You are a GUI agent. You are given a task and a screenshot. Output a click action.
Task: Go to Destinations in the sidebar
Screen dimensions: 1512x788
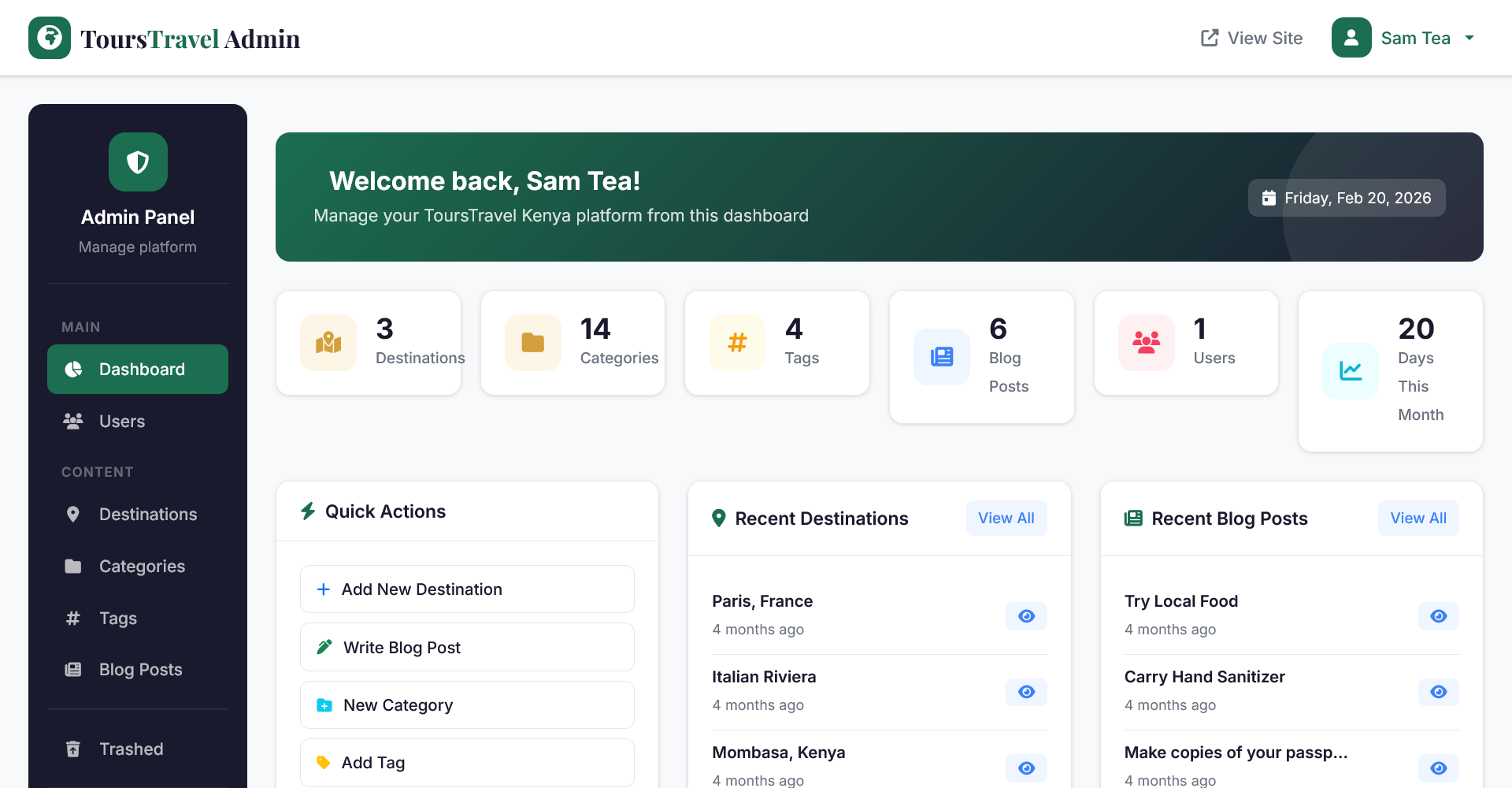click(x=138, y=514)
